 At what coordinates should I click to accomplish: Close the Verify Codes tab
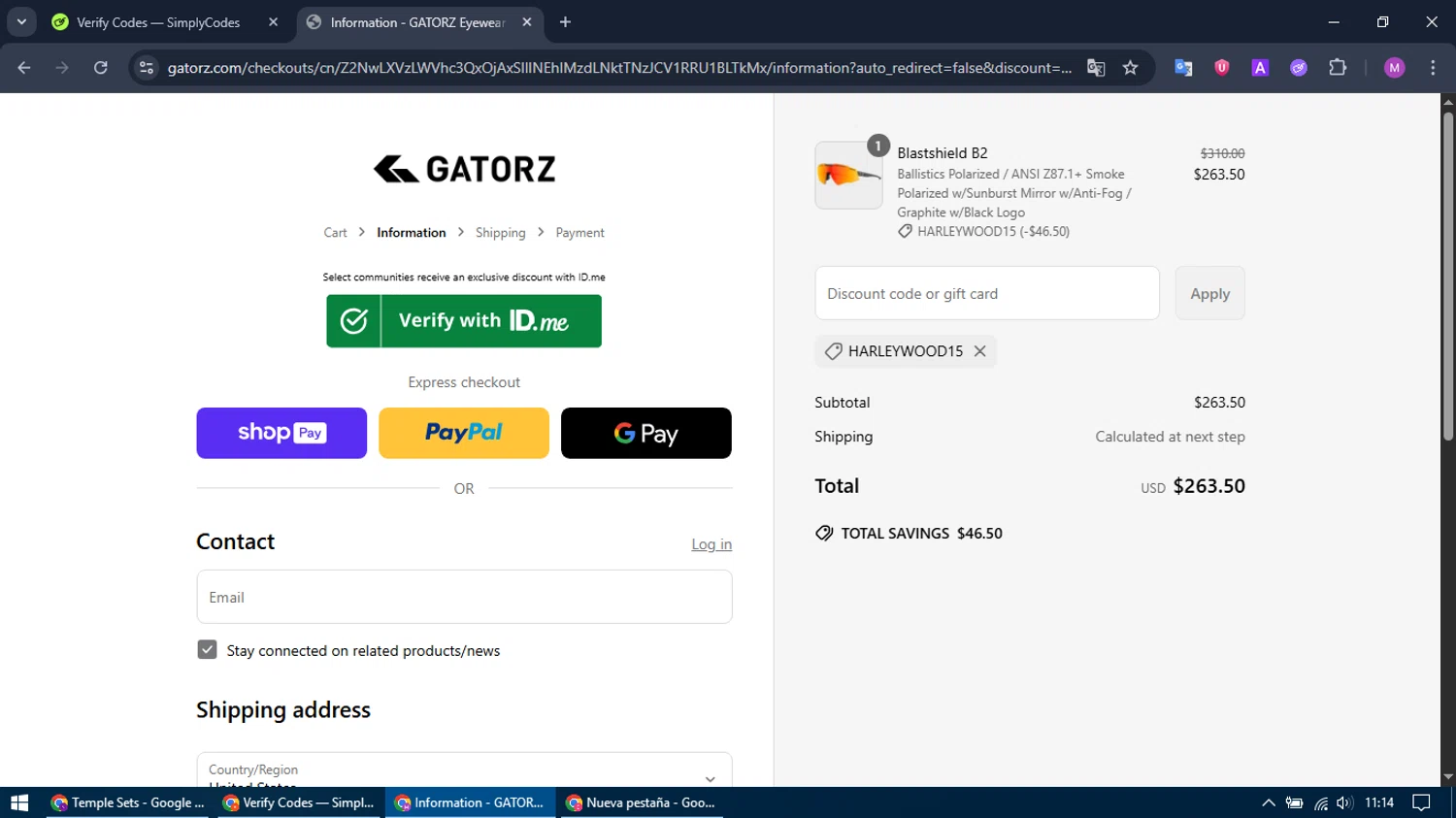click(274, 22)
